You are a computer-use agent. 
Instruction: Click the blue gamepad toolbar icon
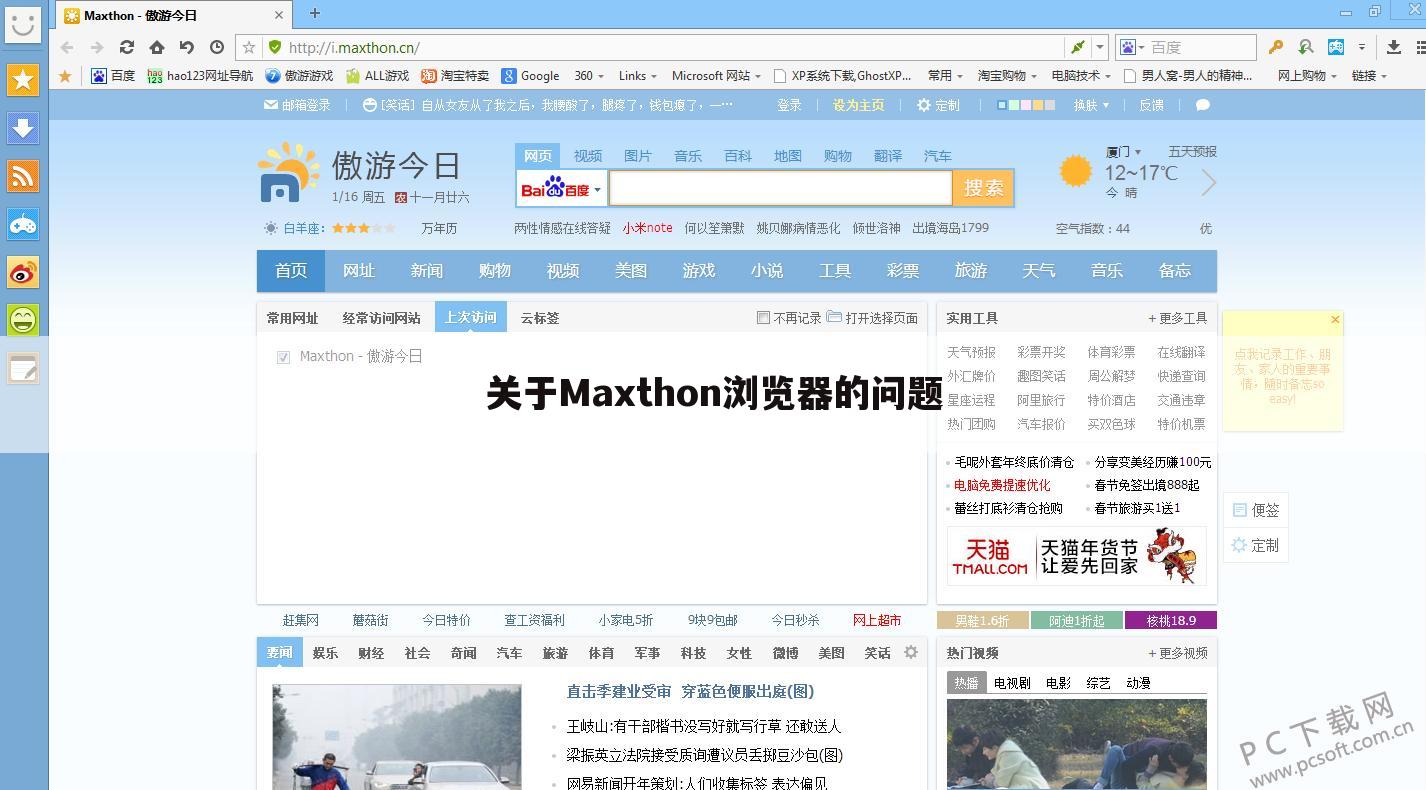point(1336,47)
